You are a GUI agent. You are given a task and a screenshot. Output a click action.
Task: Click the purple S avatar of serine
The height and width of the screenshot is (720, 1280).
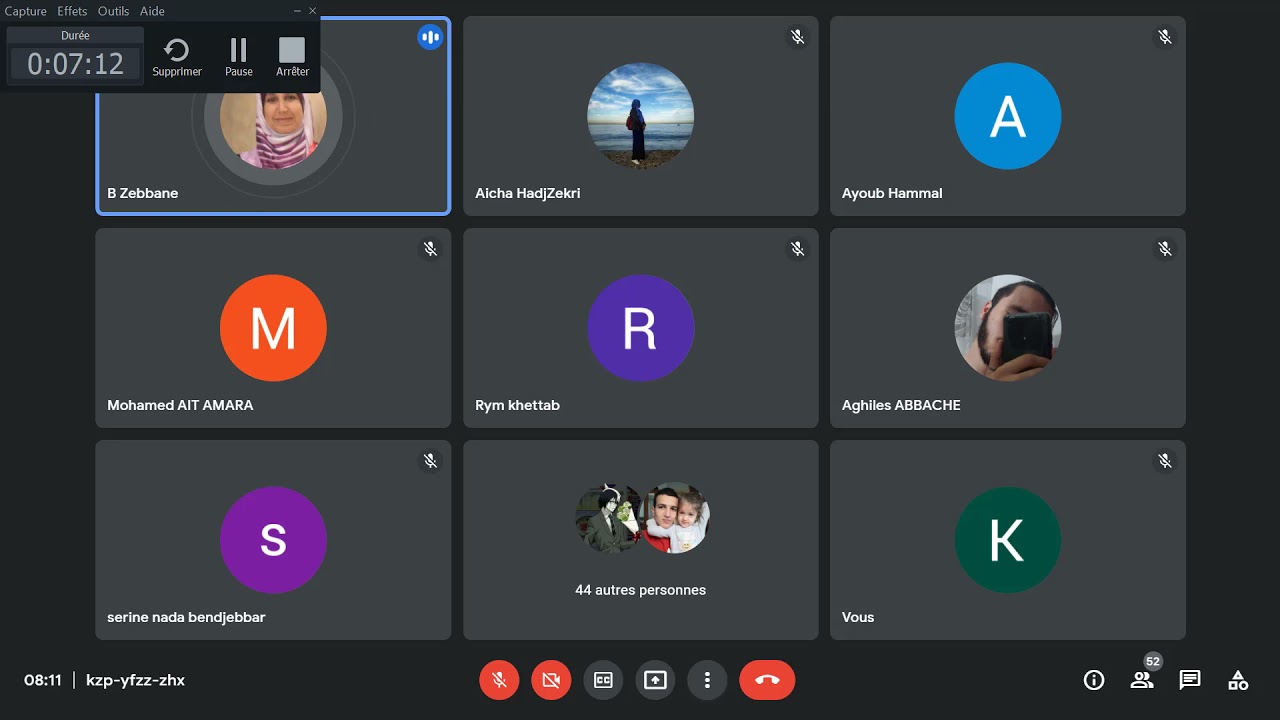coord(273,540)
